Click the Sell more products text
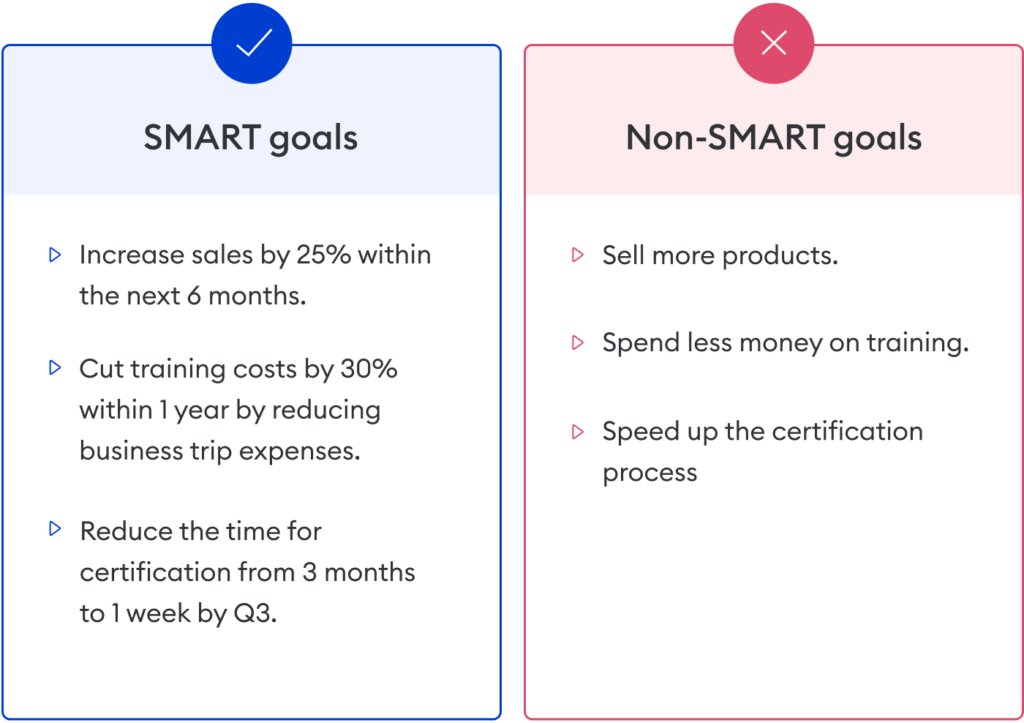Screen dimensions: 1024x723 (x=720, y=255)
